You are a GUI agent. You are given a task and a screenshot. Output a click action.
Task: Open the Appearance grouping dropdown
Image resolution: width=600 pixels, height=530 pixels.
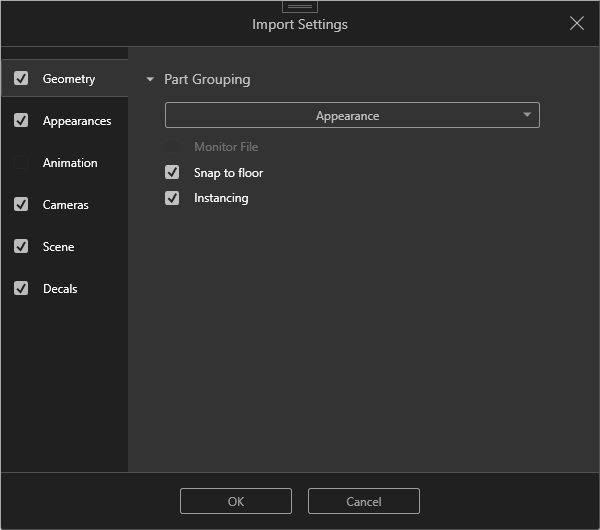point(352,116)
